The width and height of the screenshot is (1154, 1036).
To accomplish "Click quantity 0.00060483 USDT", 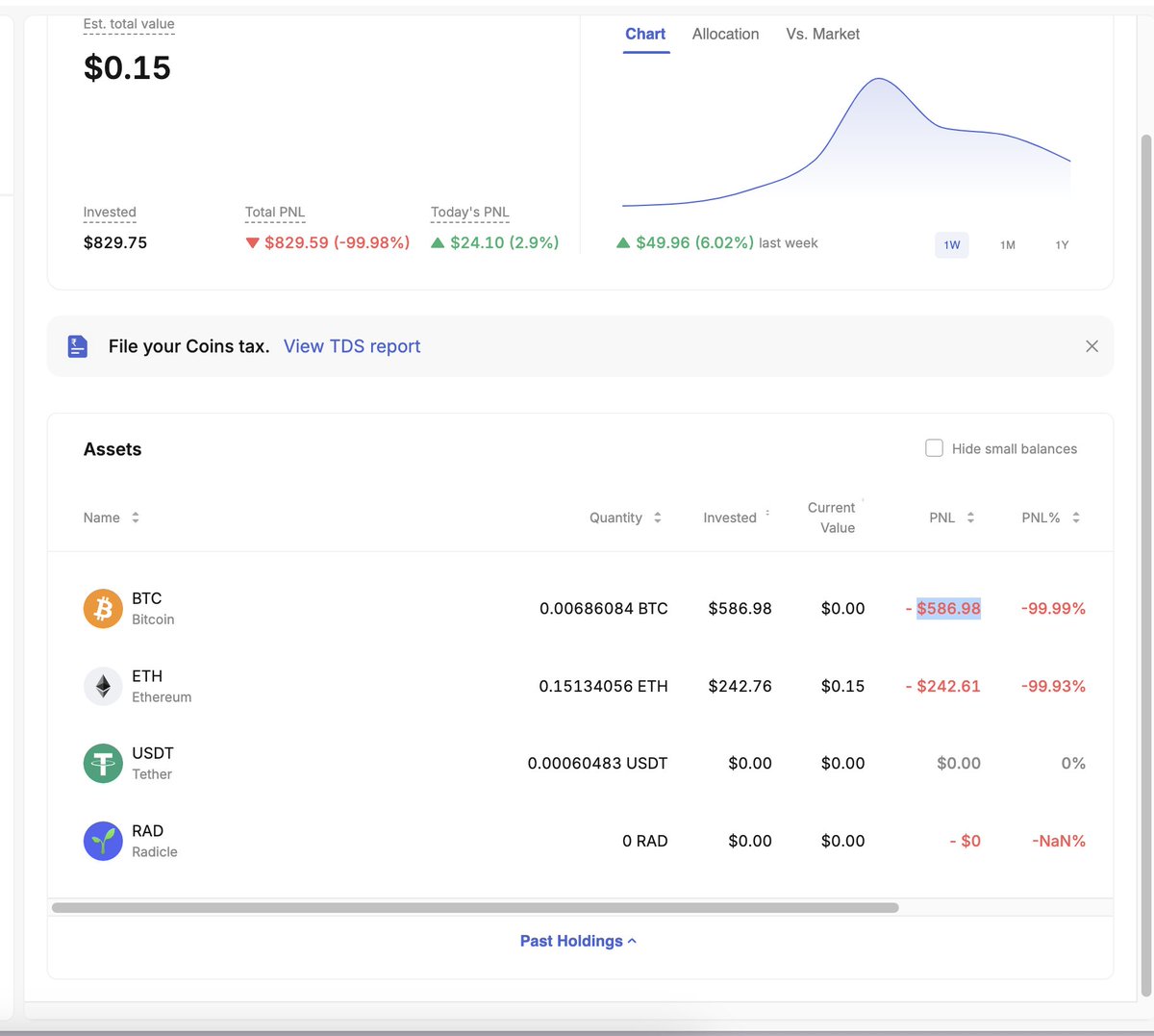I will (x=598, y=764).
